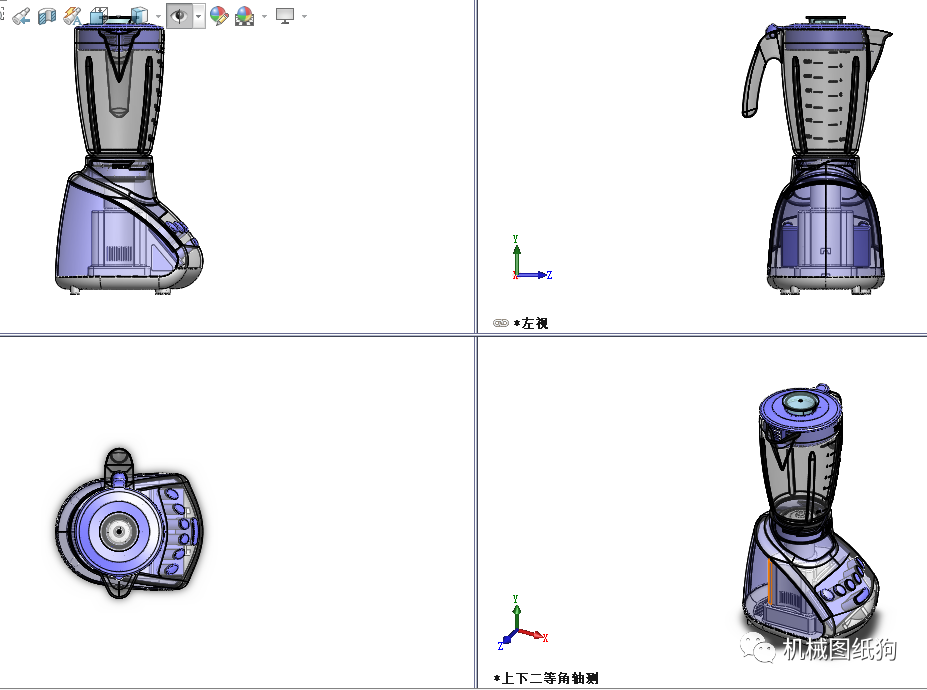Click the Edit Appearance color ball icon
The height and width of the screenshot is (690, 927).
click(x=219, y=16)
